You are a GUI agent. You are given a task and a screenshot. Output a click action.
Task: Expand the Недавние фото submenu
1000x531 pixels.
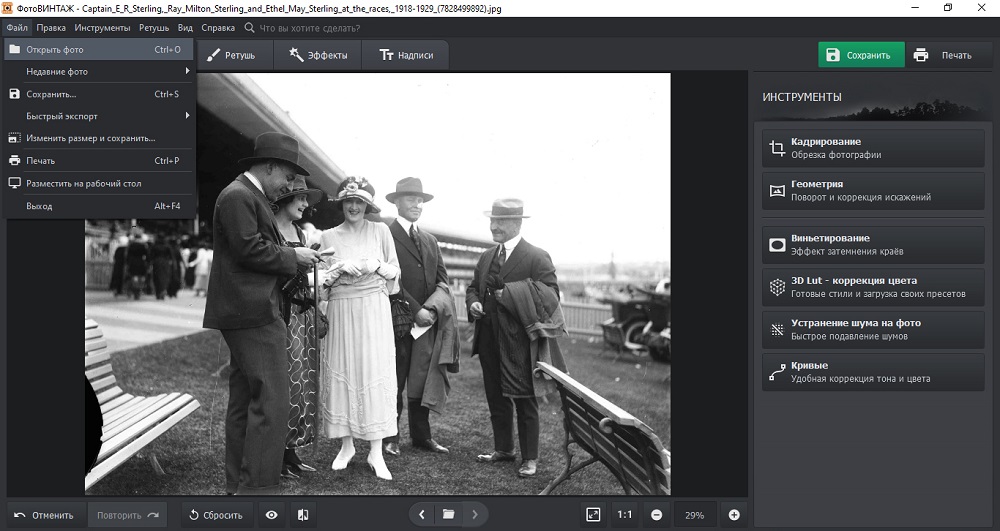click(x=98, y=71)
